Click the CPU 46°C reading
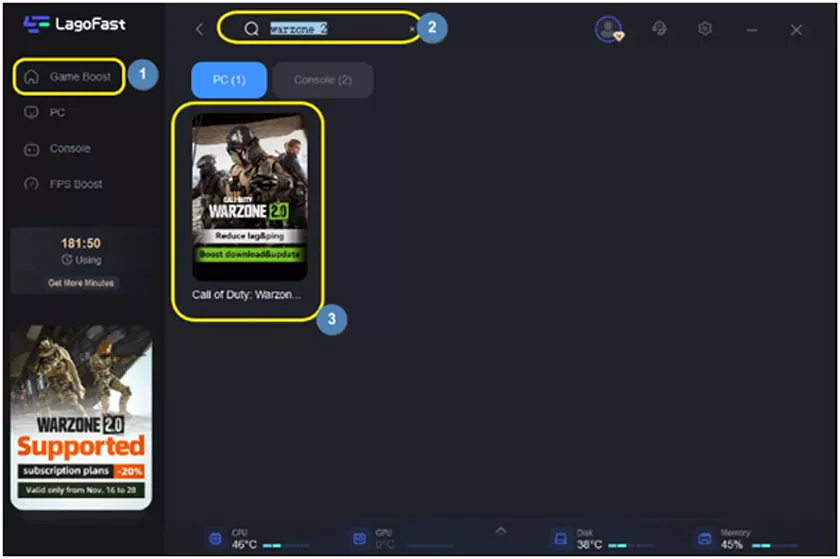840x559 pixels. click(x=244, y=545)
